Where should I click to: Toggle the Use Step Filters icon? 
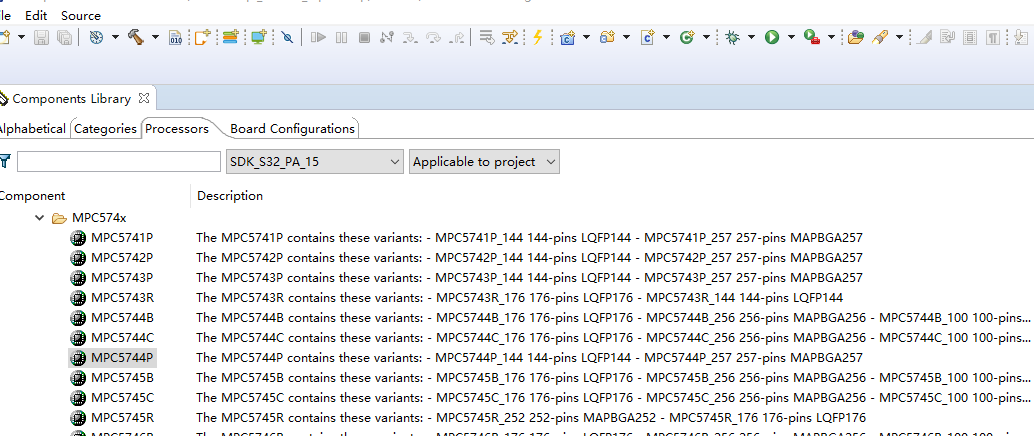point(510,38)
